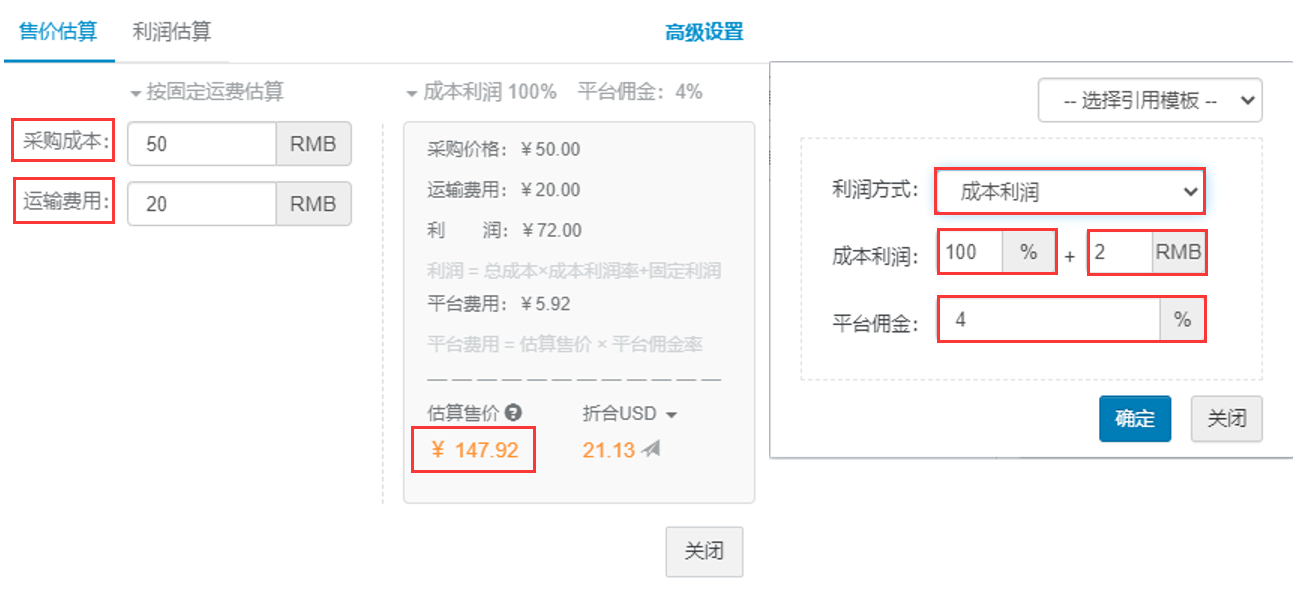Focus the 采购成本 input field

click(x=202, y=144)
